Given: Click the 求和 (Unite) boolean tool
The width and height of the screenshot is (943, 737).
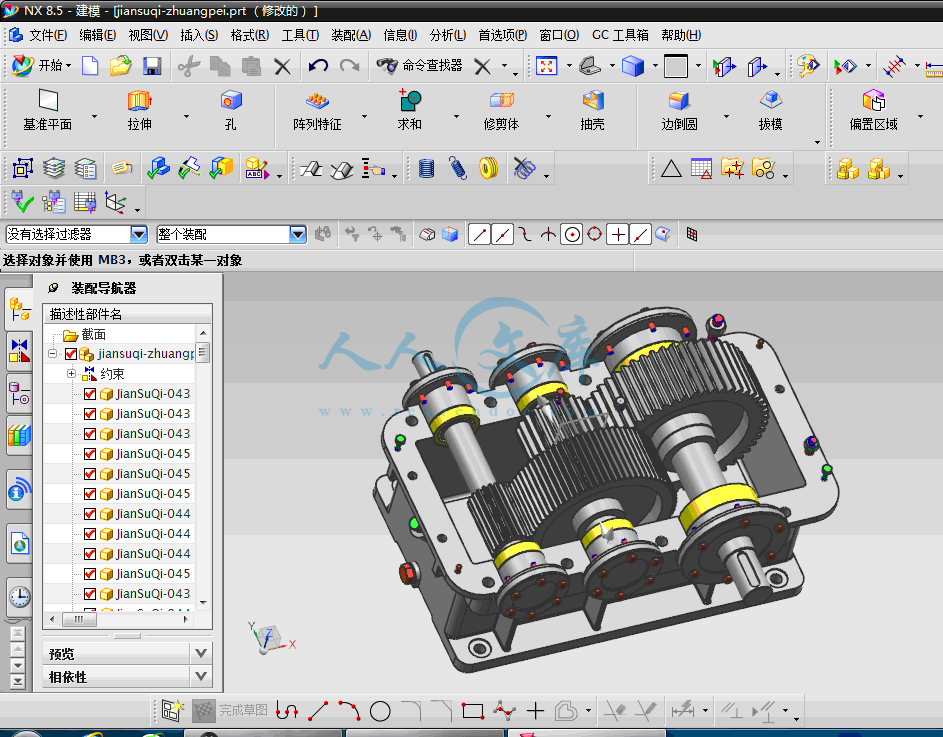Looking at the screenshot, I should coord(409,101).
